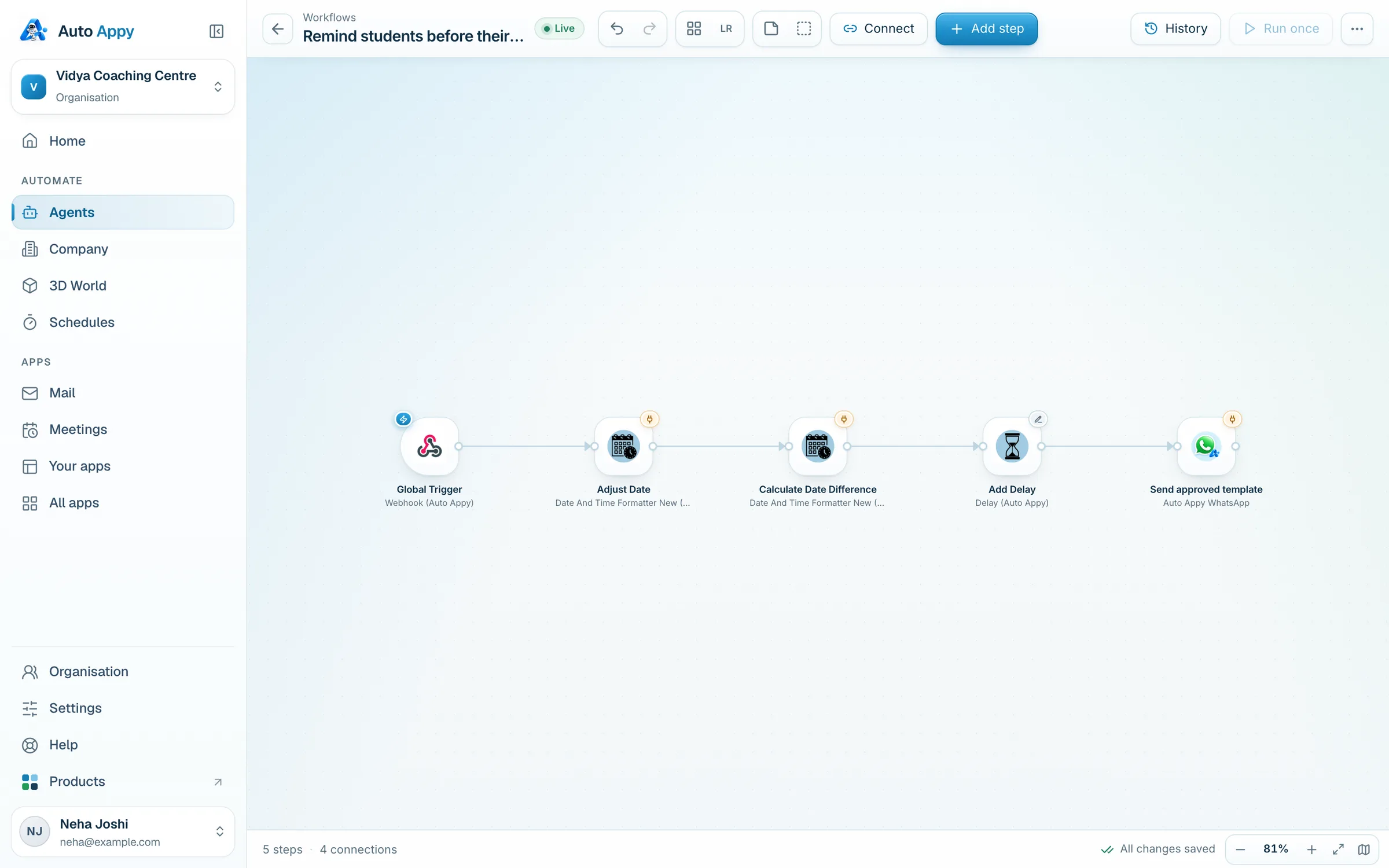Zoom in with the plus button
1389x868 pixels.
pyautogui.click(x=1311, y=849)
